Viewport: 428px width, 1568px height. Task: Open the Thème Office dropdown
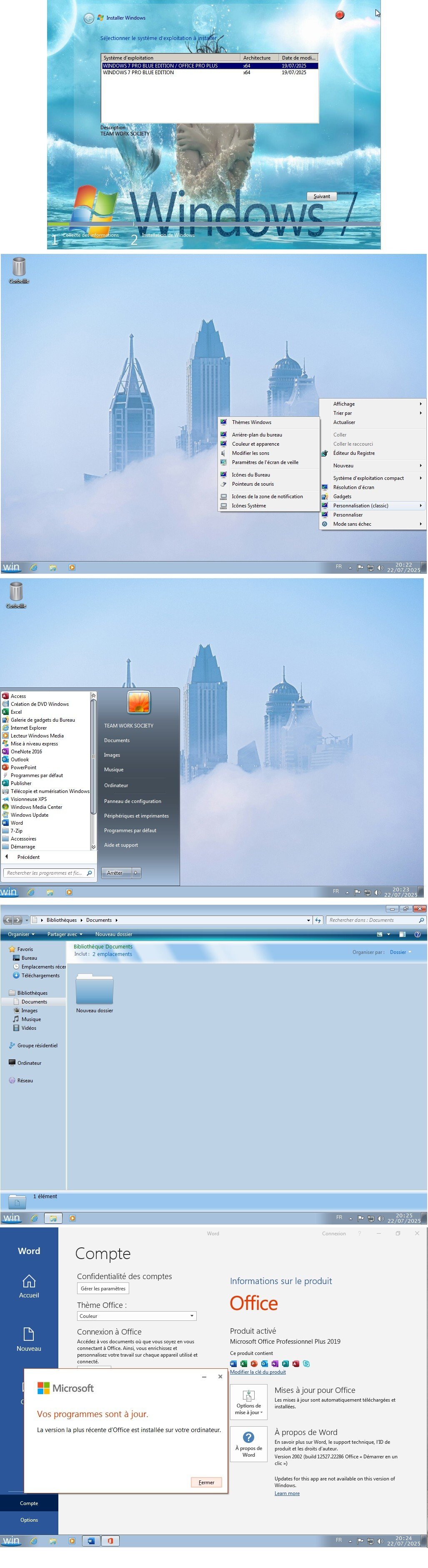[x=136, y=1316]
